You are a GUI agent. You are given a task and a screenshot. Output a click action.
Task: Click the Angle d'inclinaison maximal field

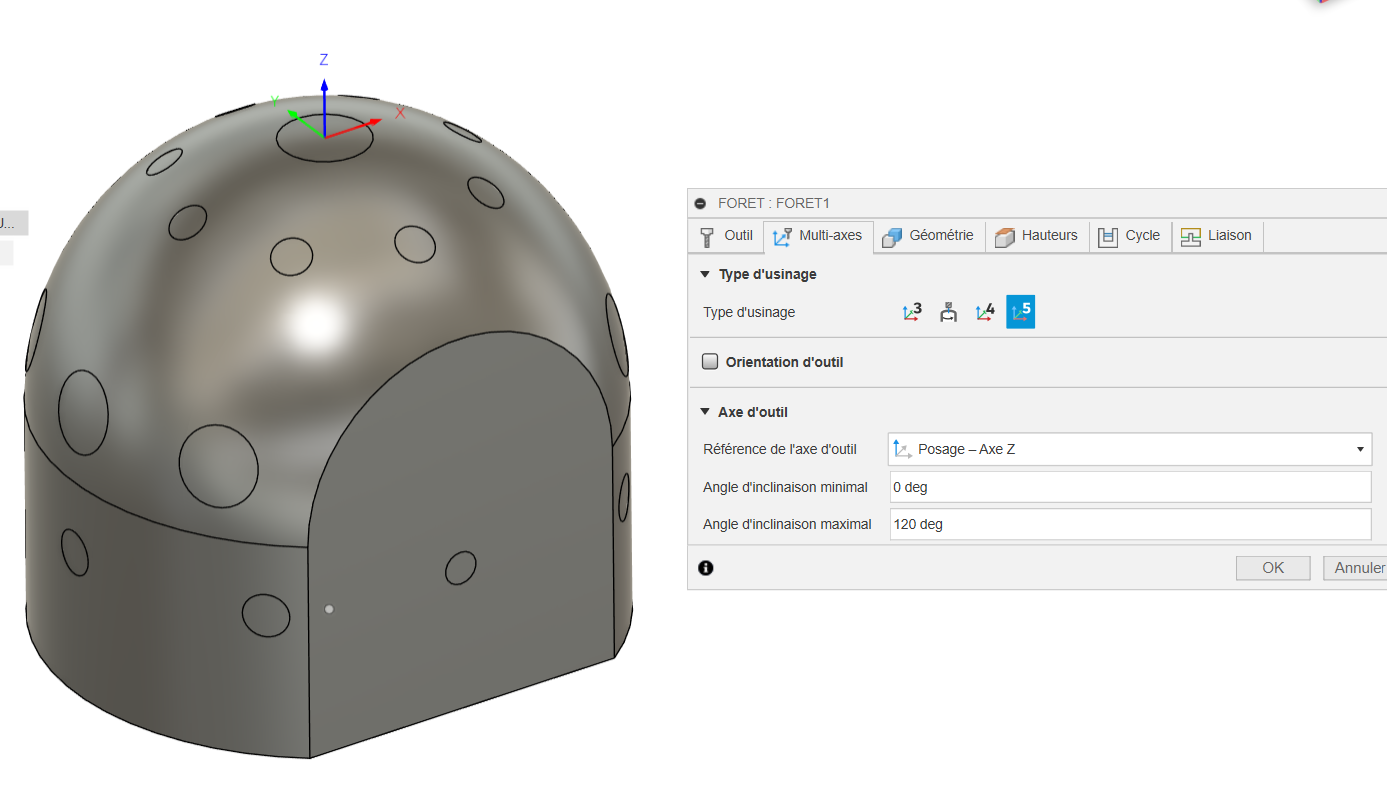pos(1129,524)
